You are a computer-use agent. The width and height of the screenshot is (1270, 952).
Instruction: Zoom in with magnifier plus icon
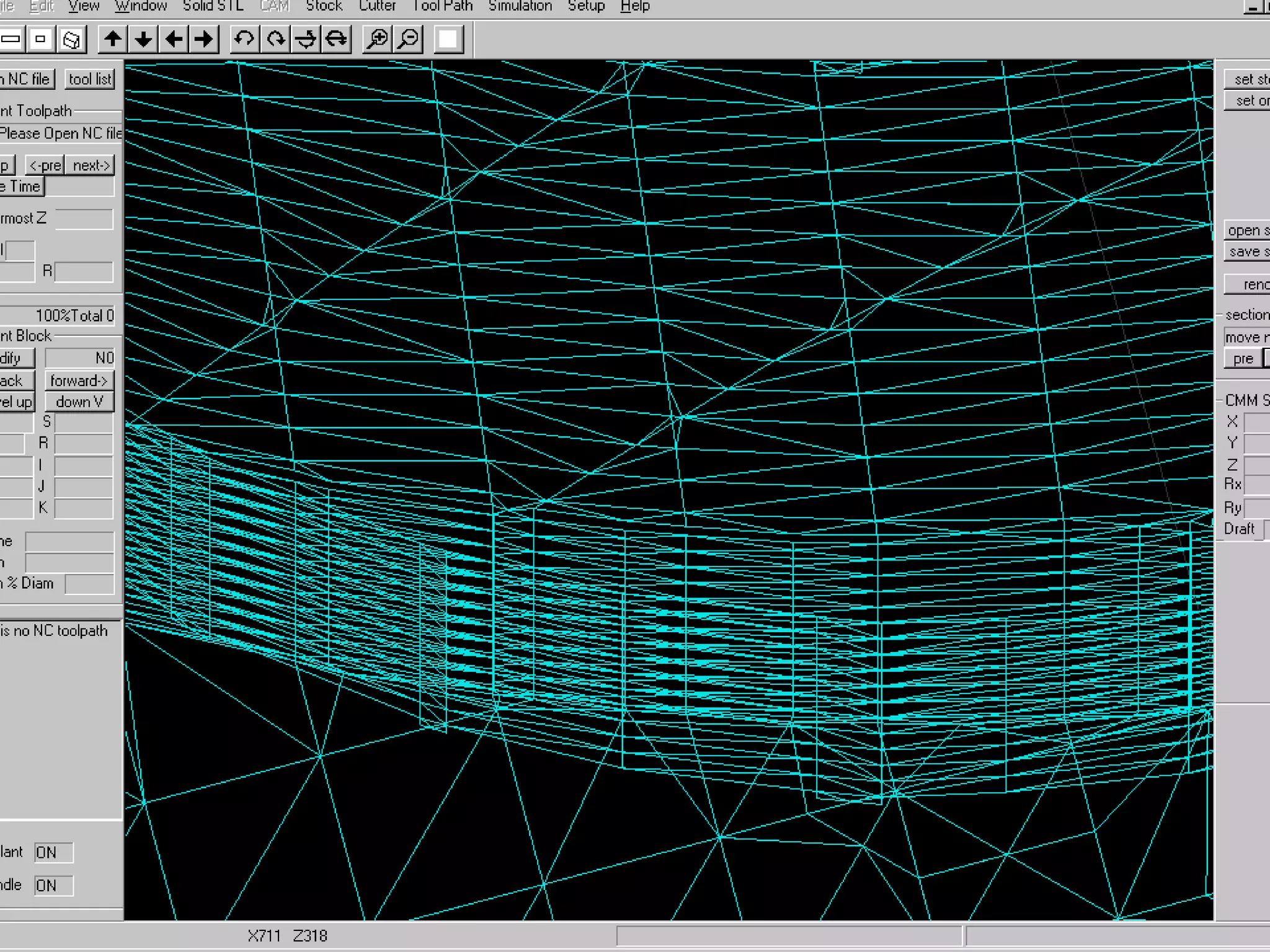click(377, 40)
